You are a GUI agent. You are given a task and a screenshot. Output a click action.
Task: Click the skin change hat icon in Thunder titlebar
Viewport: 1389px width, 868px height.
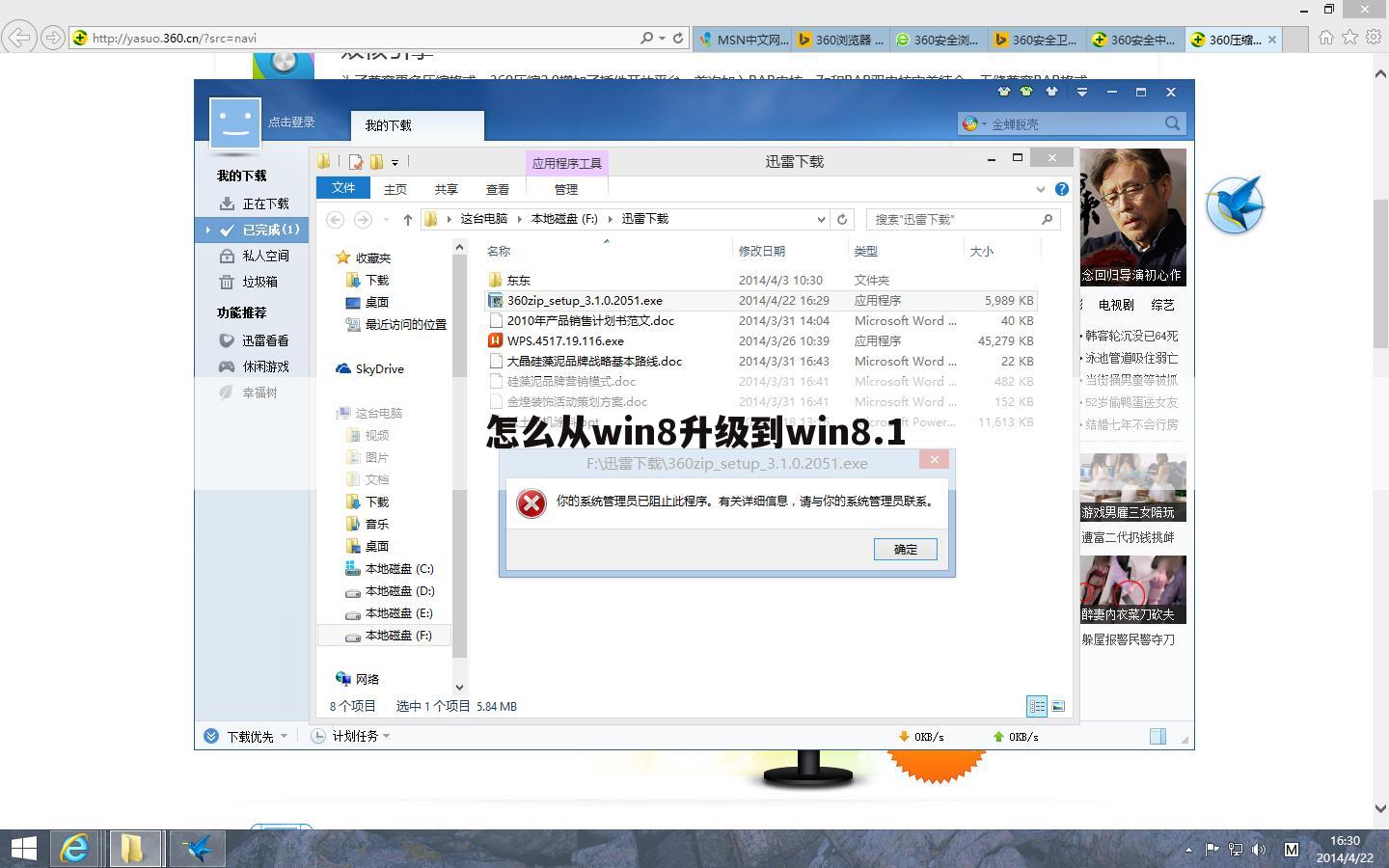tap(1003, 92)
